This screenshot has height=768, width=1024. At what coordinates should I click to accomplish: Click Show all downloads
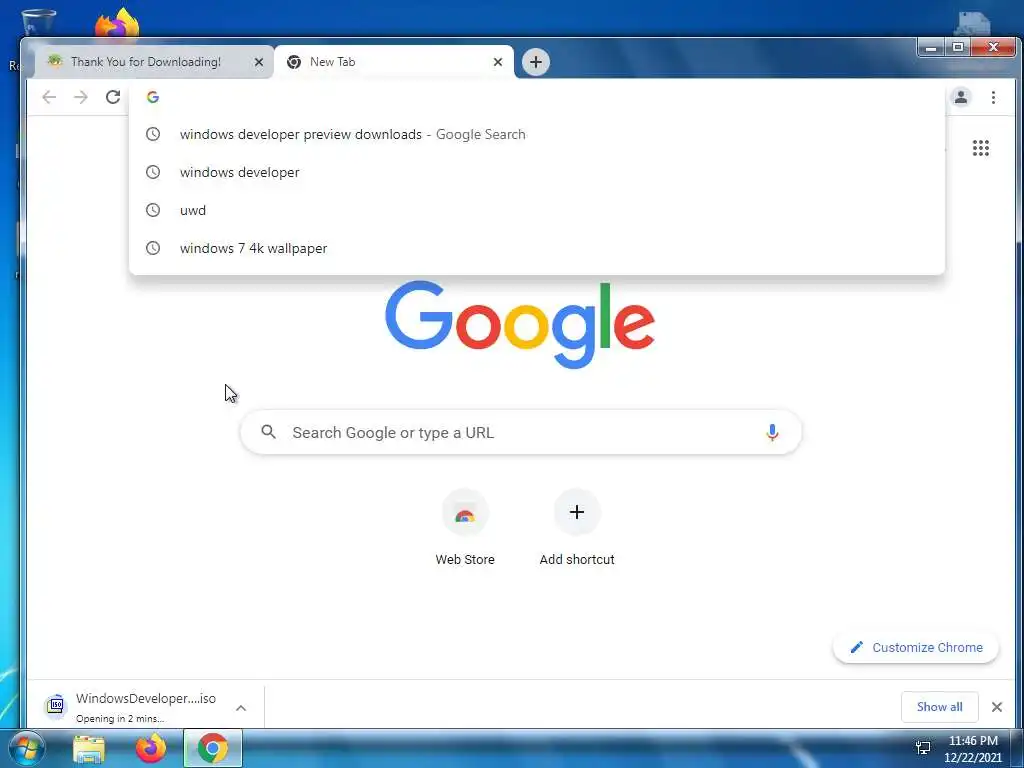[x=939, y=707]
